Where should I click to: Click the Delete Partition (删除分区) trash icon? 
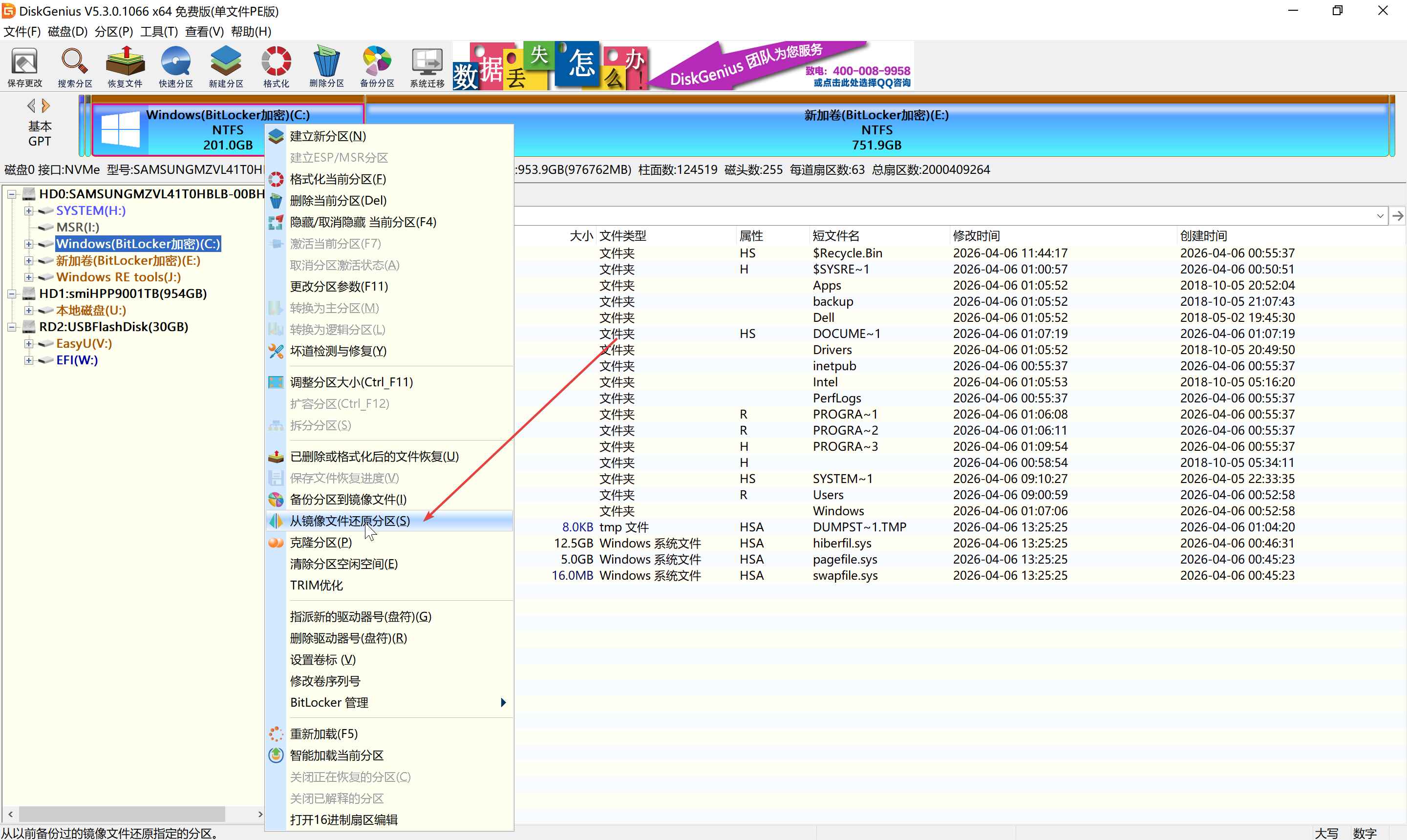[x=327, y=62]
